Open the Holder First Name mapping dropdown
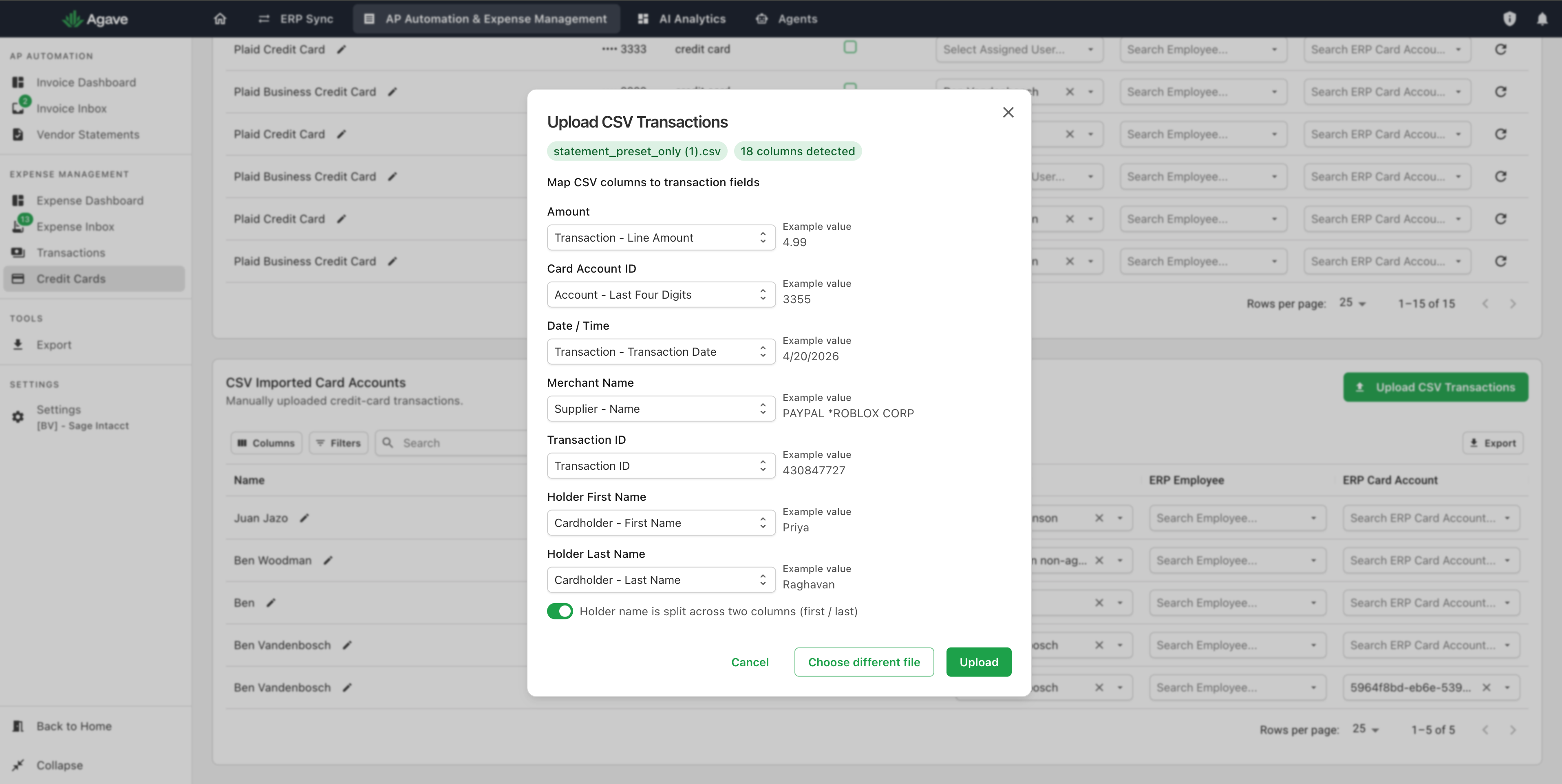This screenshot has height=784, width=1562. [661, 523]
